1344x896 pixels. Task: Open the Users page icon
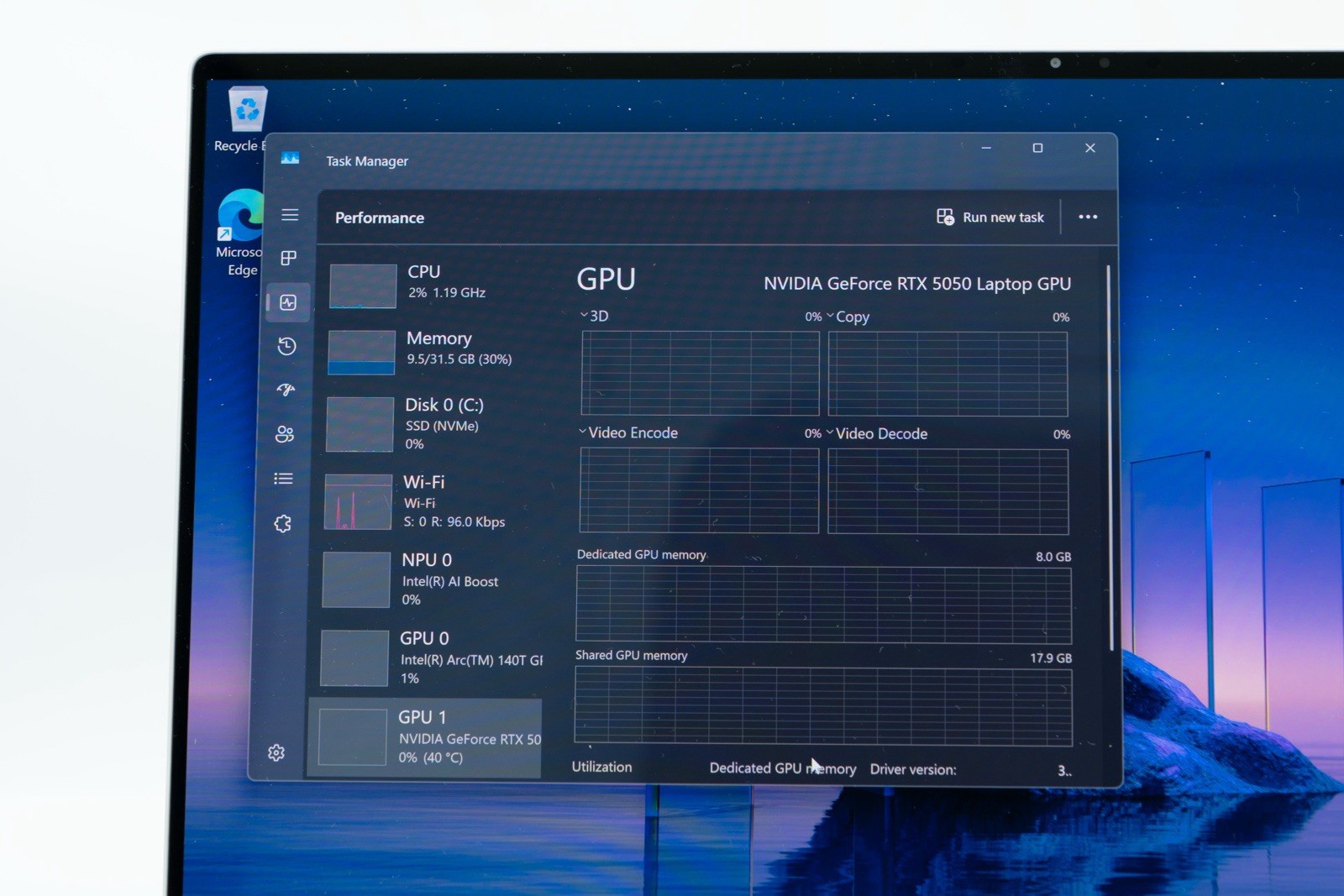tap(285, 434)
